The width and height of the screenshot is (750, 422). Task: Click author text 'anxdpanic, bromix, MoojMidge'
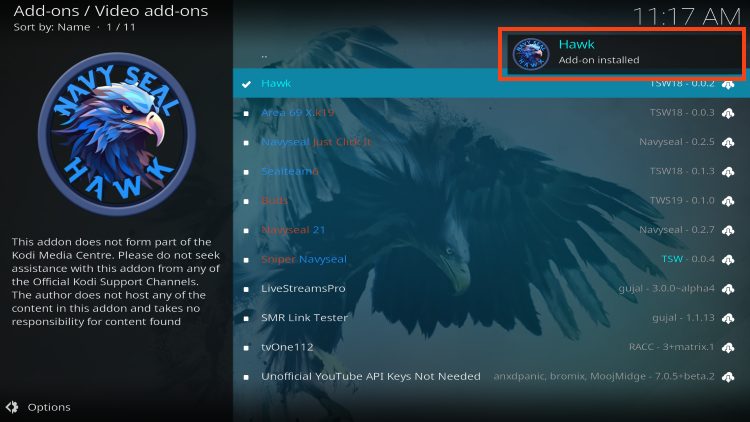(570, 377)
